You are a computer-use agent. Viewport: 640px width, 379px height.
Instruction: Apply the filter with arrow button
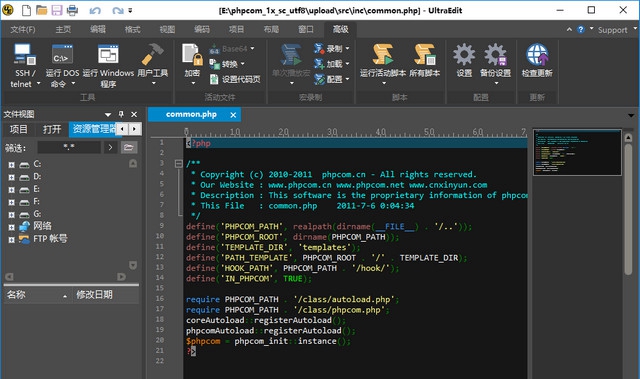pos(110,147)
